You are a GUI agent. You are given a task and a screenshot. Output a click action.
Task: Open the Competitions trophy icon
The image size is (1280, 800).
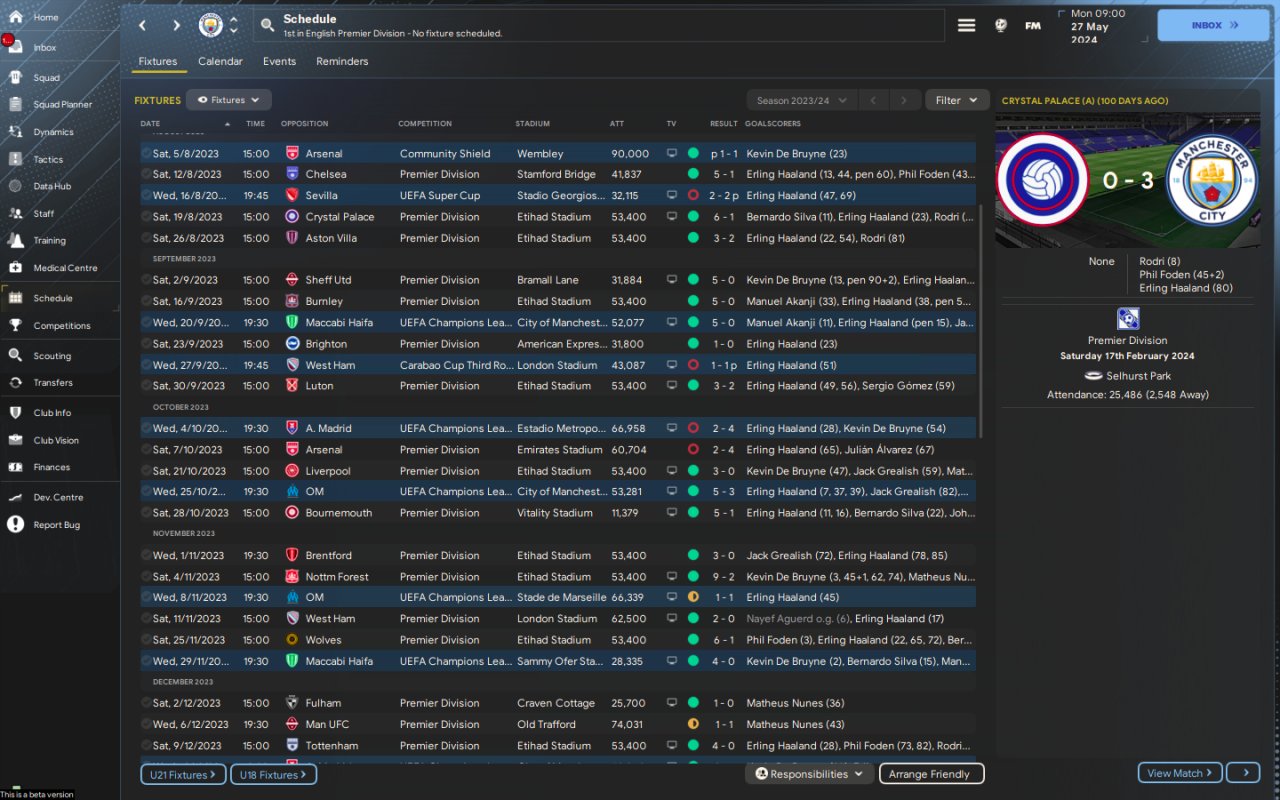(x=16, y=325)
